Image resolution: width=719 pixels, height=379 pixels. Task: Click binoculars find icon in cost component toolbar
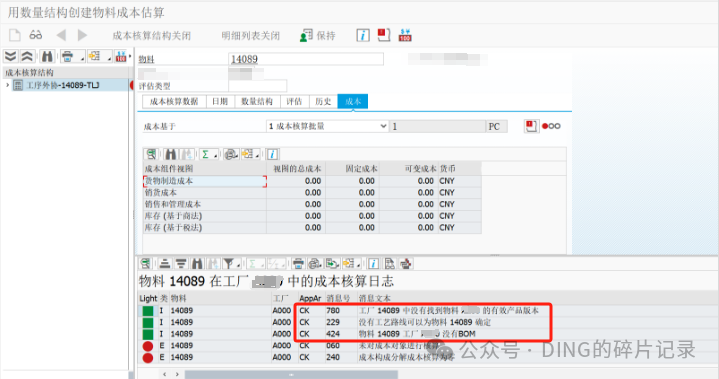pos(171,154)
